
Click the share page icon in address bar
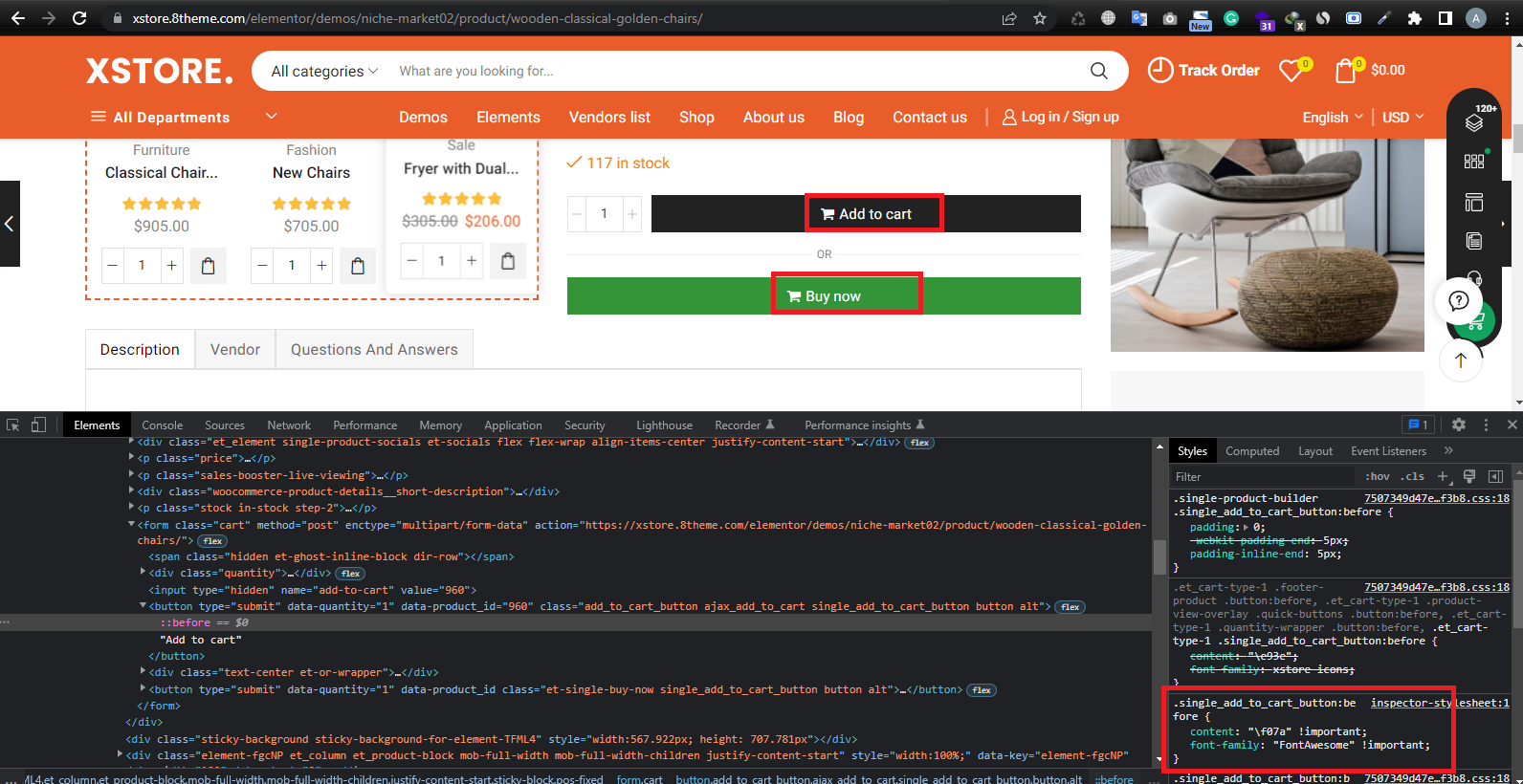coord(1009,18)
